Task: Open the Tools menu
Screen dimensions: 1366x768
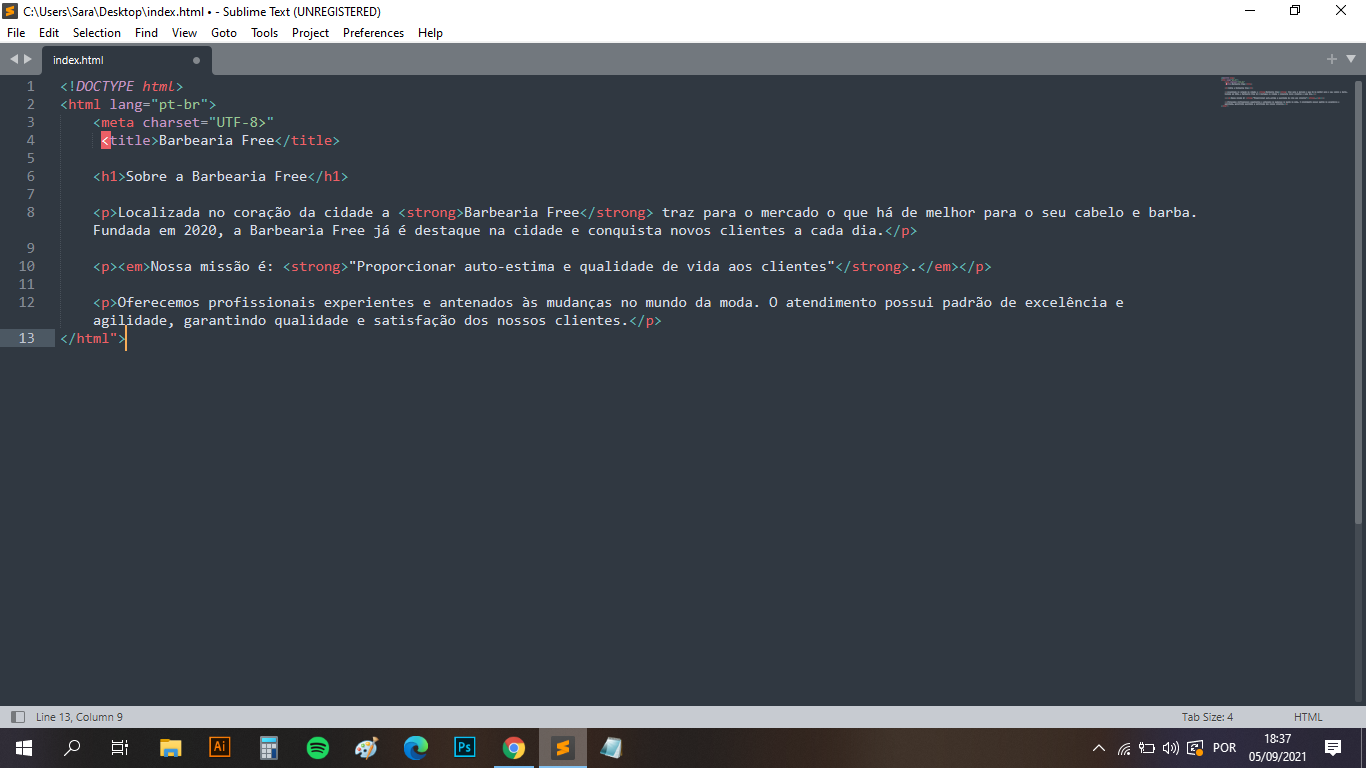Action: click(x=265, y=33)
